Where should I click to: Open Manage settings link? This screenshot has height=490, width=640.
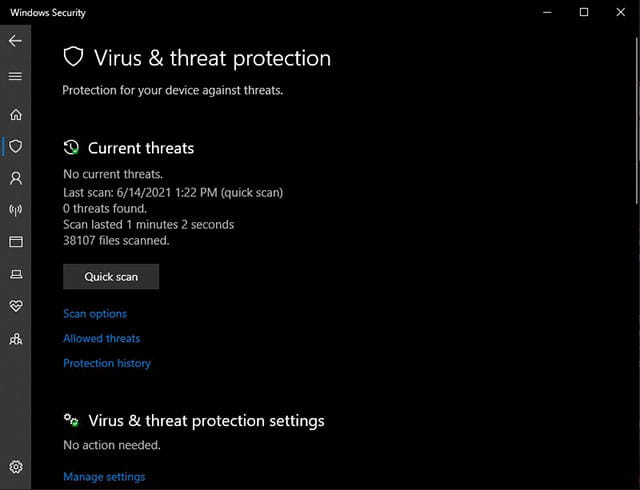104,477
